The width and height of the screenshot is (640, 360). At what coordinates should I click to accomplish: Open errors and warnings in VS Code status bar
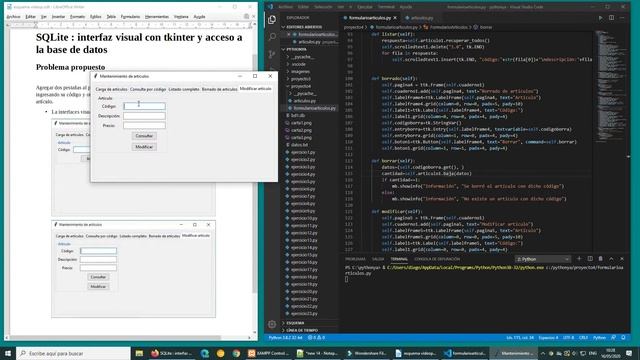pos(316,338)
